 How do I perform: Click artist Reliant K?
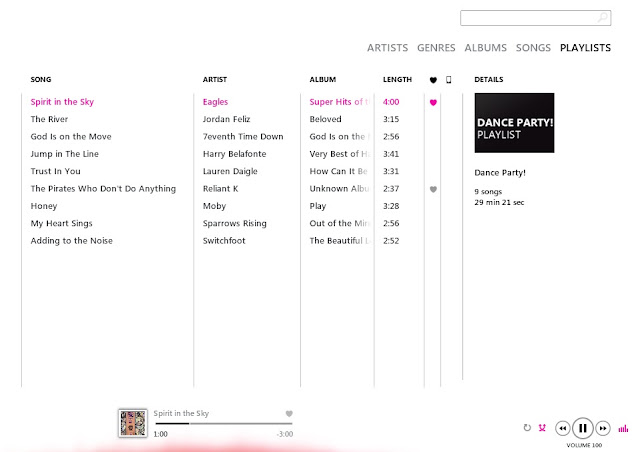[x=220, y=189]
